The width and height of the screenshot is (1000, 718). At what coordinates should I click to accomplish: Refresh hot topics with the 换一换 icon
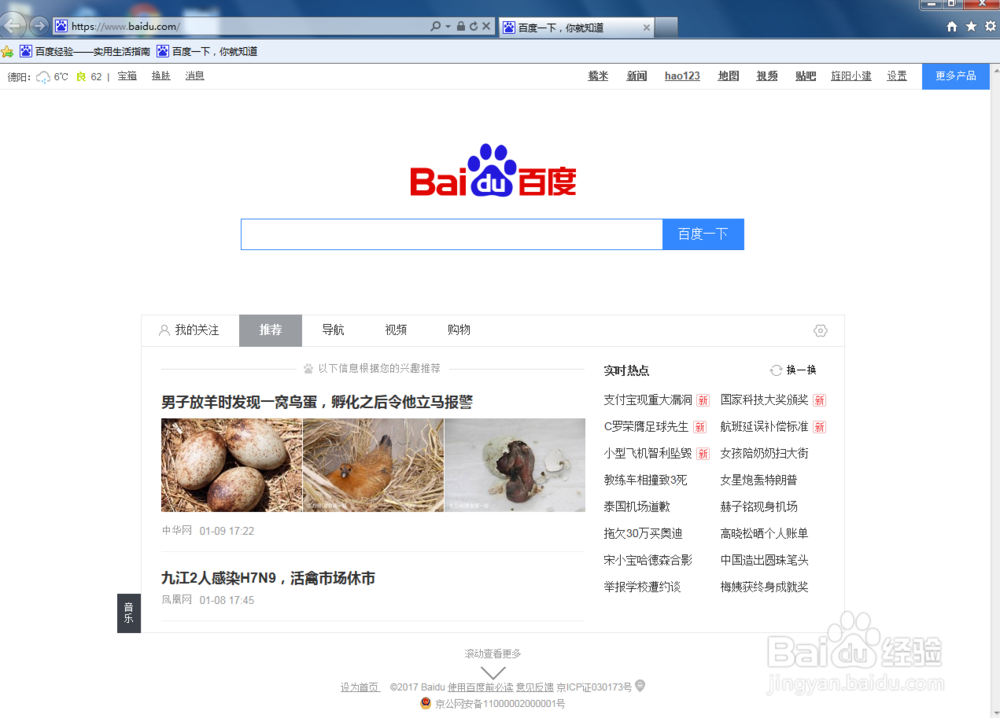[777, 369]
